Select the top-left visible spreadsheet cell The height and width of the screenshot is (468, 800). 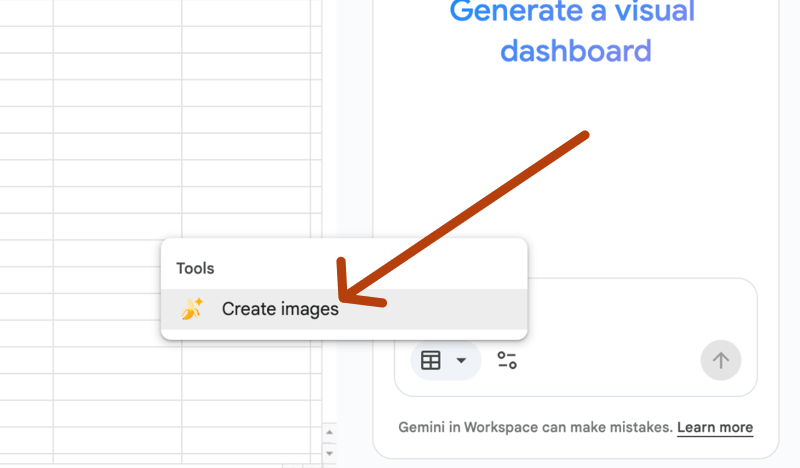pyautogui.click(x=25, y=10)
